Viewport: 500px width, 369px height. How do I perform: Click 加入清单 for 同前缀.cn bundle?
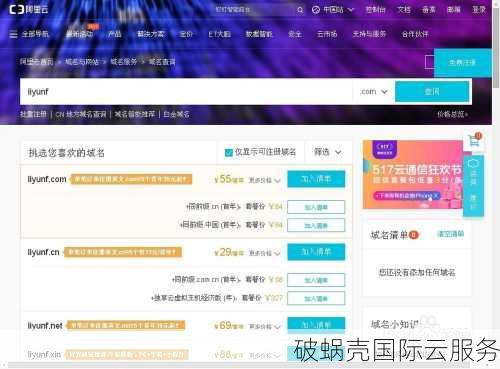(x=316, y=207)
